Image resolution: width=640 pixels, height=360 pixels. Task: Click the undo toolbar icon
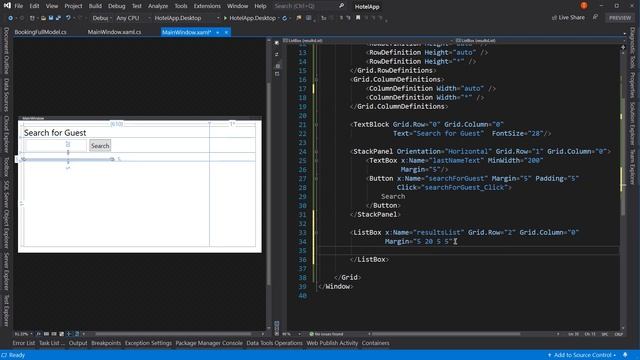pos(69,18)
